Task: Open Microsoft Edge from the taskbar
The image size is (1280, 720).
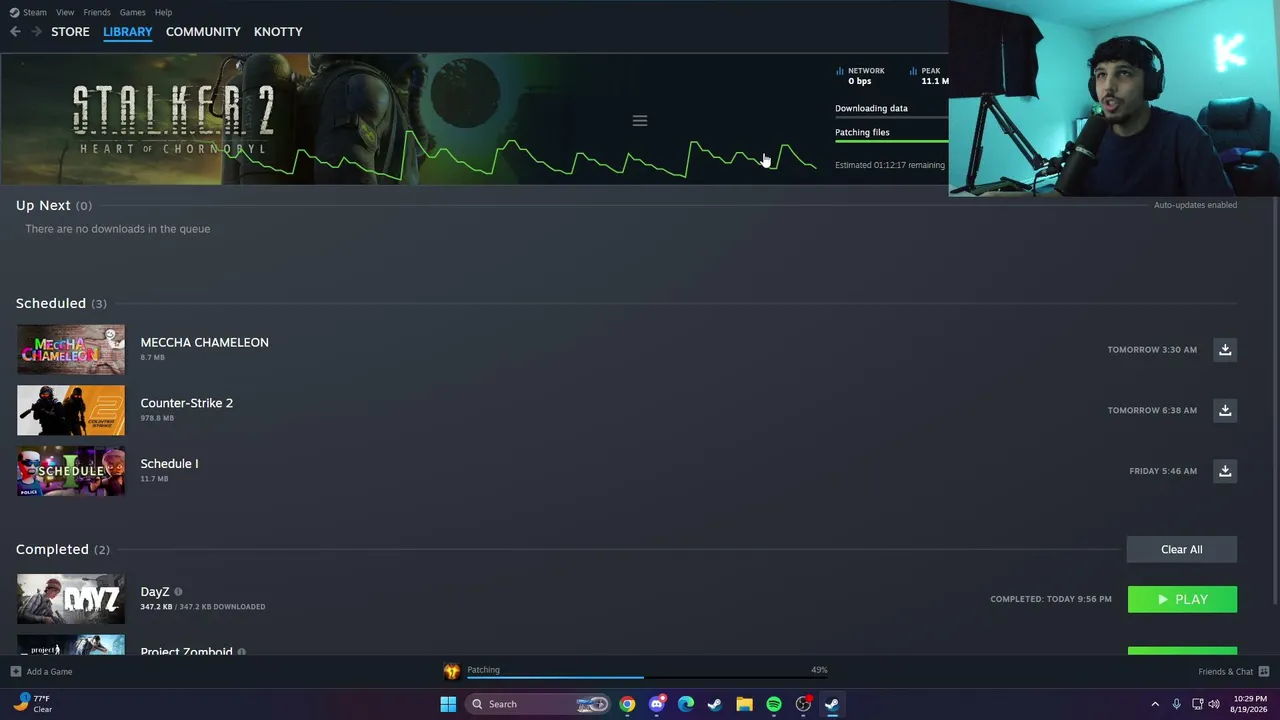Action: click(x=686, y=704)
